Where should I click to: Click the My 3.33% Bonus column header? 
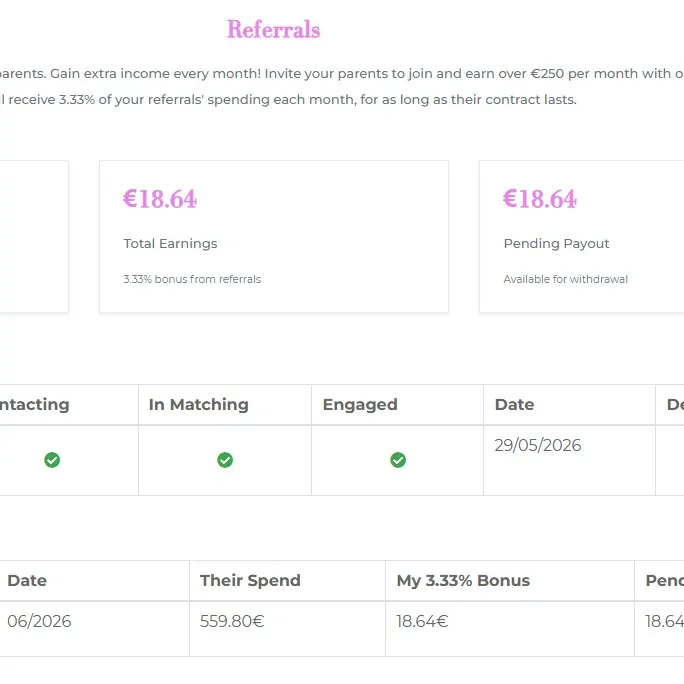pyautogui.click(x=463, y=580)
